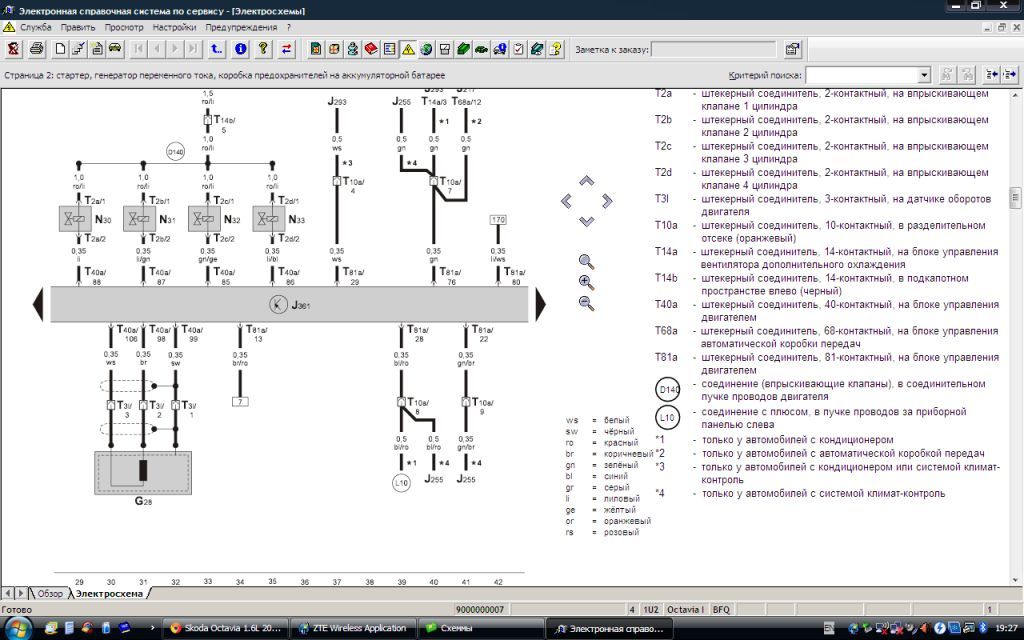Click the blue 't..' toolbar icon
The height and width of the screenshot is (640, 1024).
216,49
